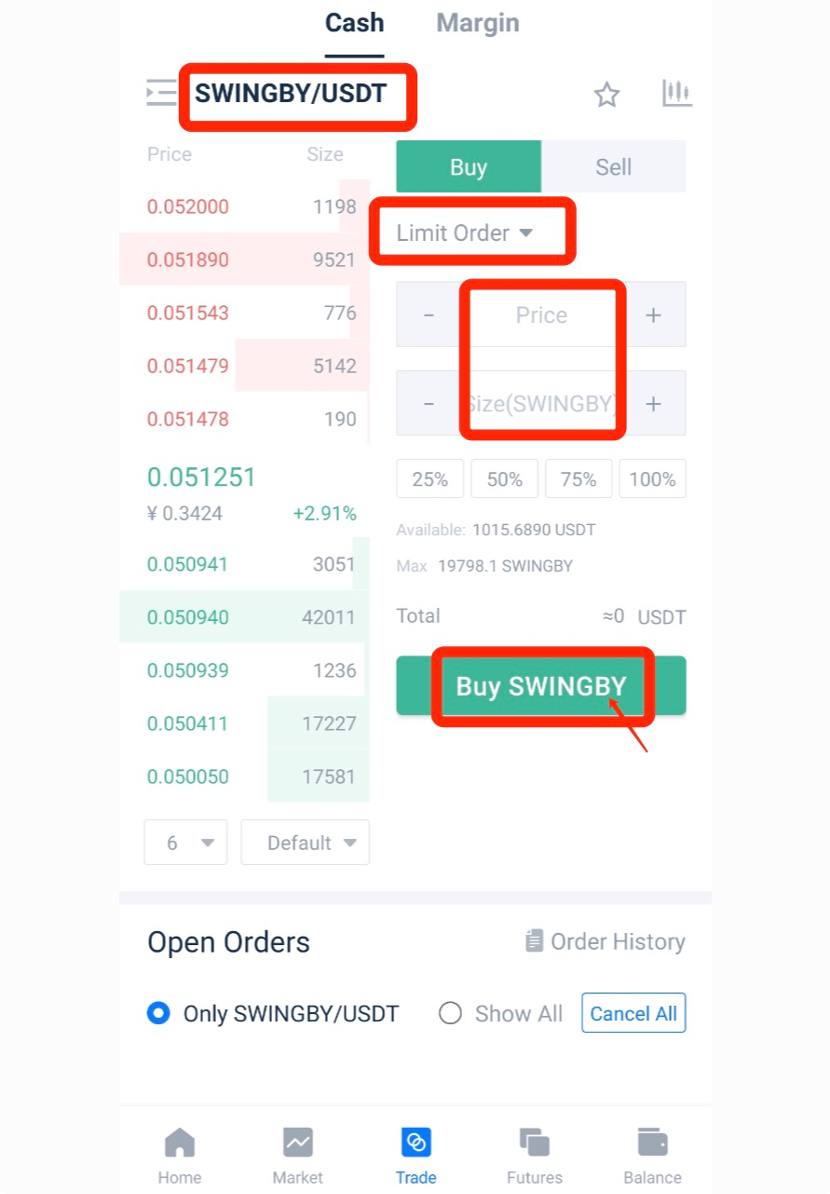Image resolution: width=830 pixels, height=1194 pixels.
Task: Select the Cash tab
Action: pyautogui.click(x=354, y=23)
